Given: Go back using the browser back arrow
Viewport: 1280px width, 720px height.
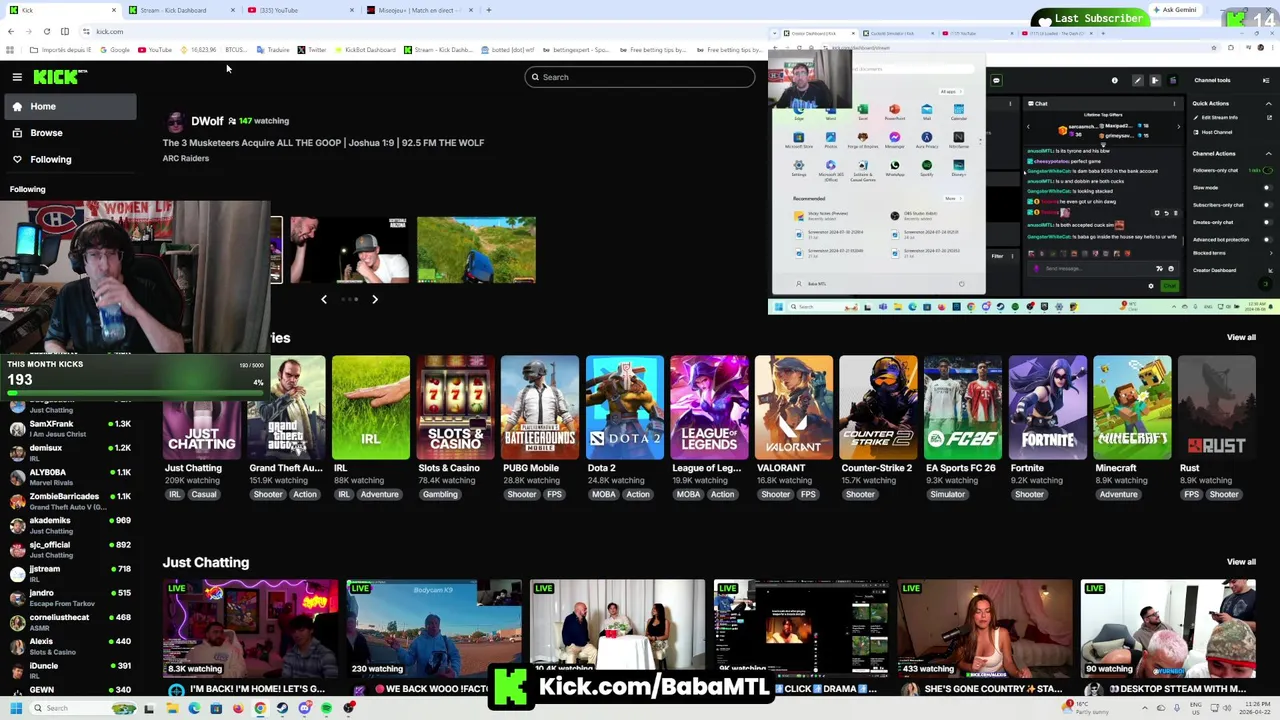Looking at the screenshot, I should click(11, 31).
